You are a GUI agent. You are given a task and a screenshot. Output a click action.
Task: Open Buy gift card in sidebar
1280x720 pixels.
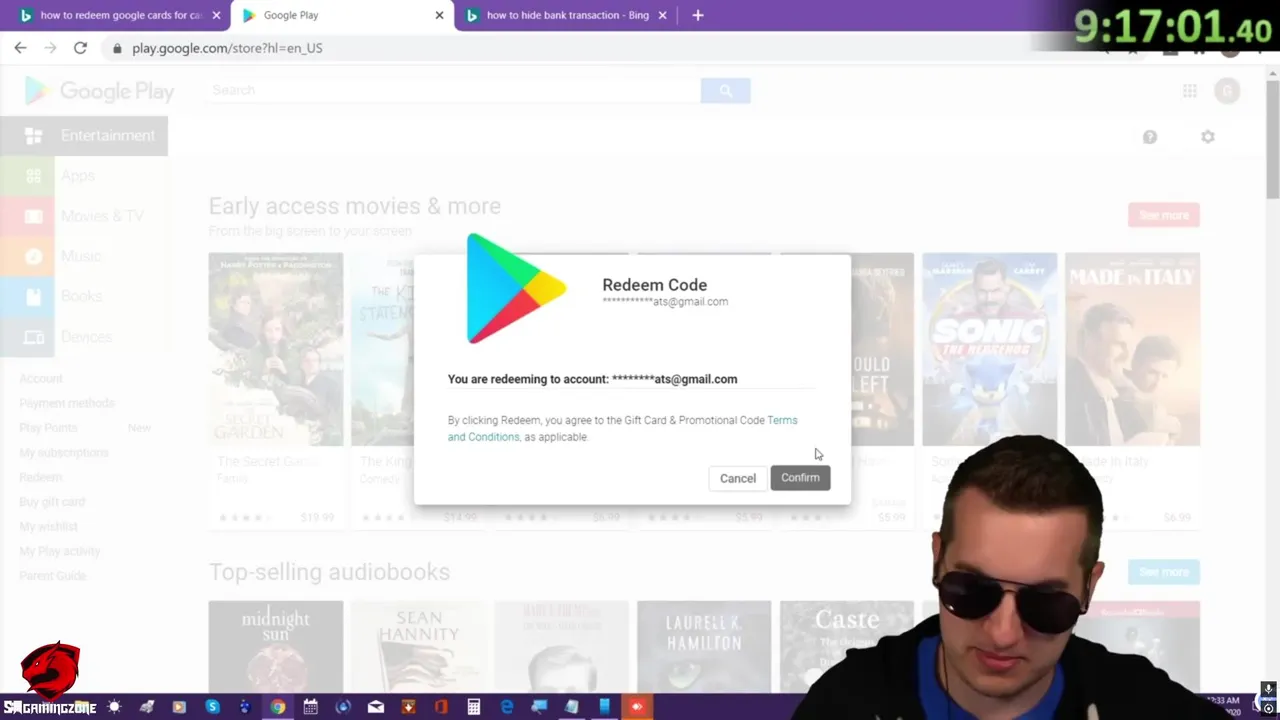pyautogui.click(x=52, y=502)
